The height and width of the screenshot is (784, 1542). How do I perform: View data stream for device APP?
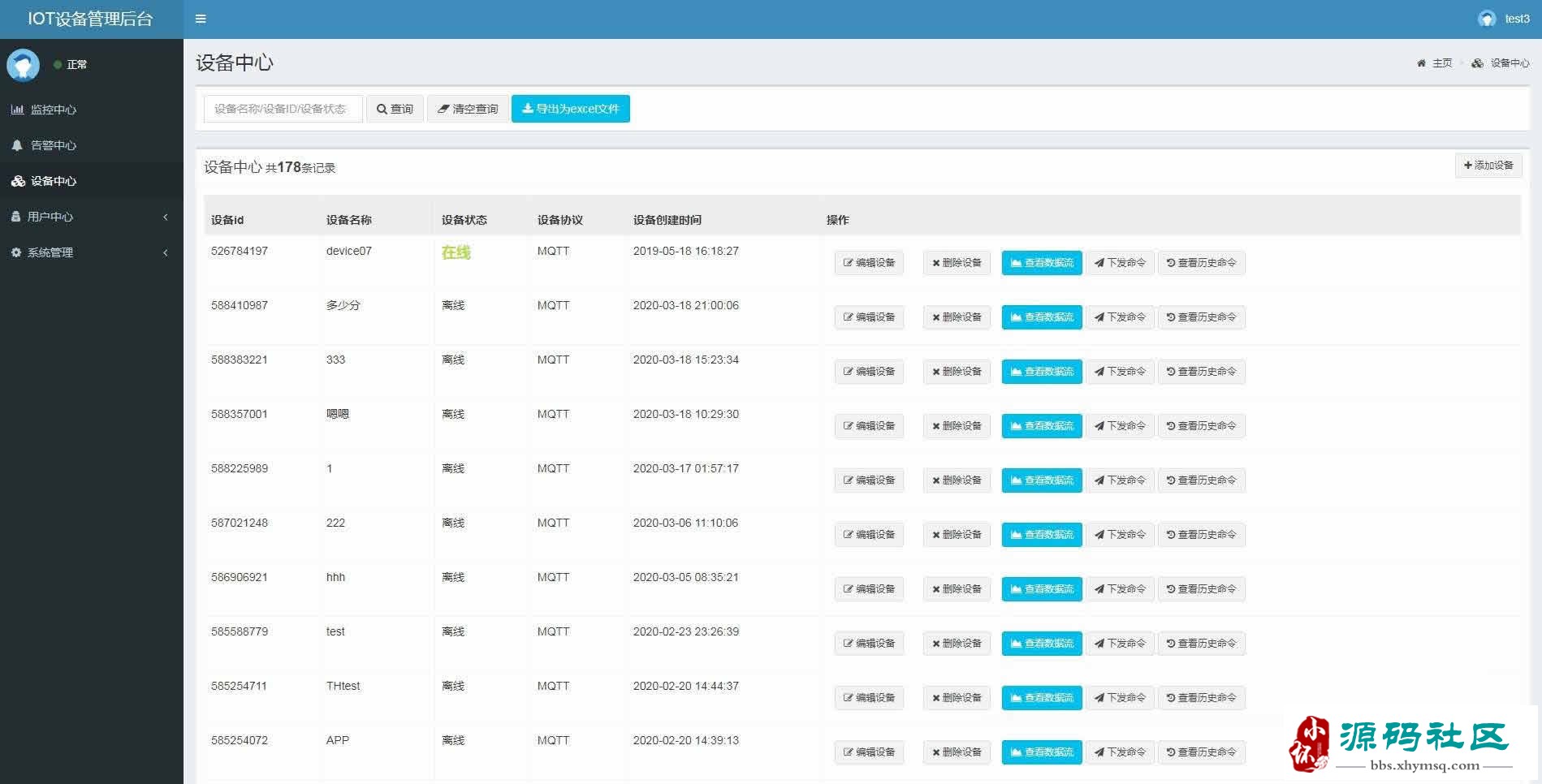(x=1042, y=752)
